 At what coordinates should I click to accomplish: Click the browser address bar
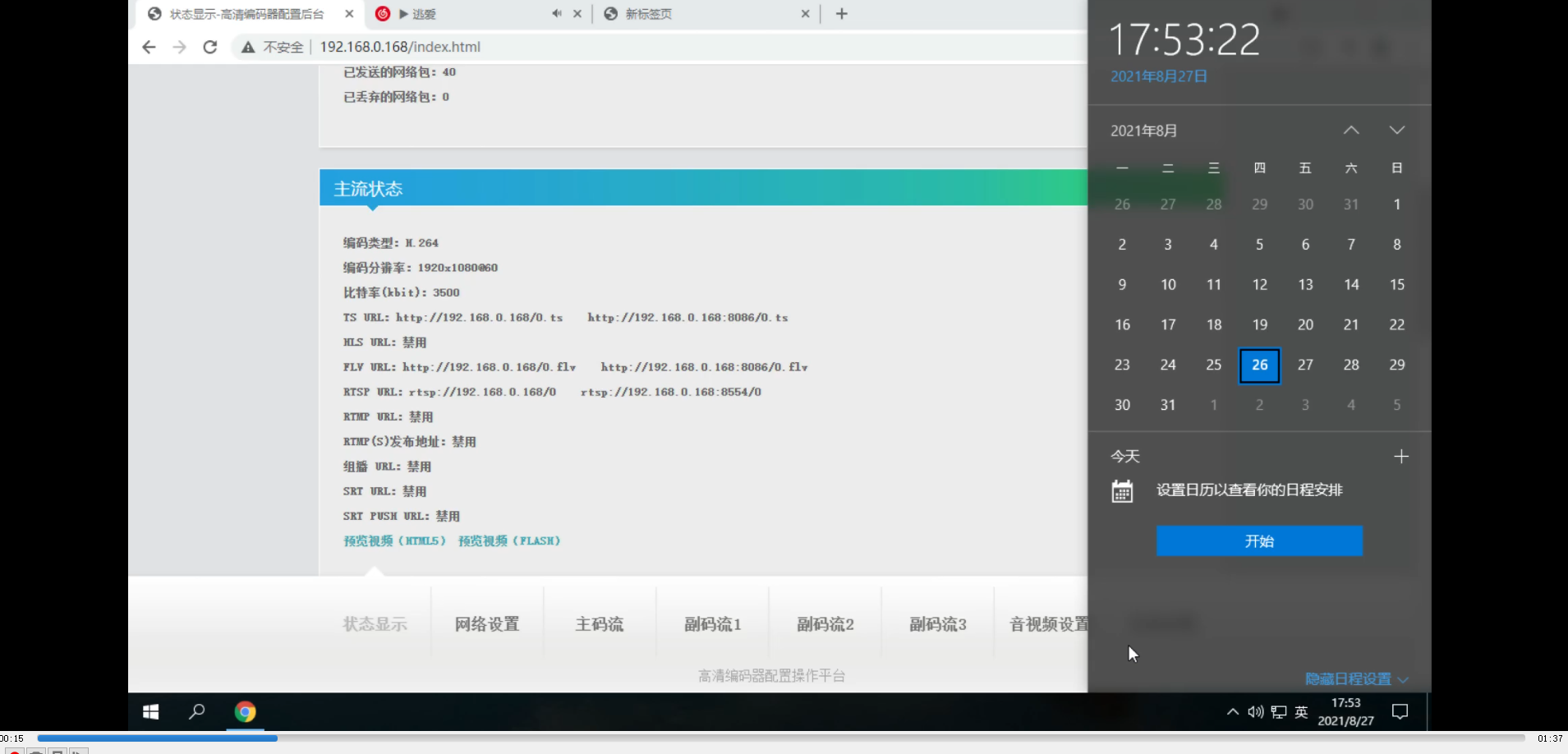click(400, 47)
